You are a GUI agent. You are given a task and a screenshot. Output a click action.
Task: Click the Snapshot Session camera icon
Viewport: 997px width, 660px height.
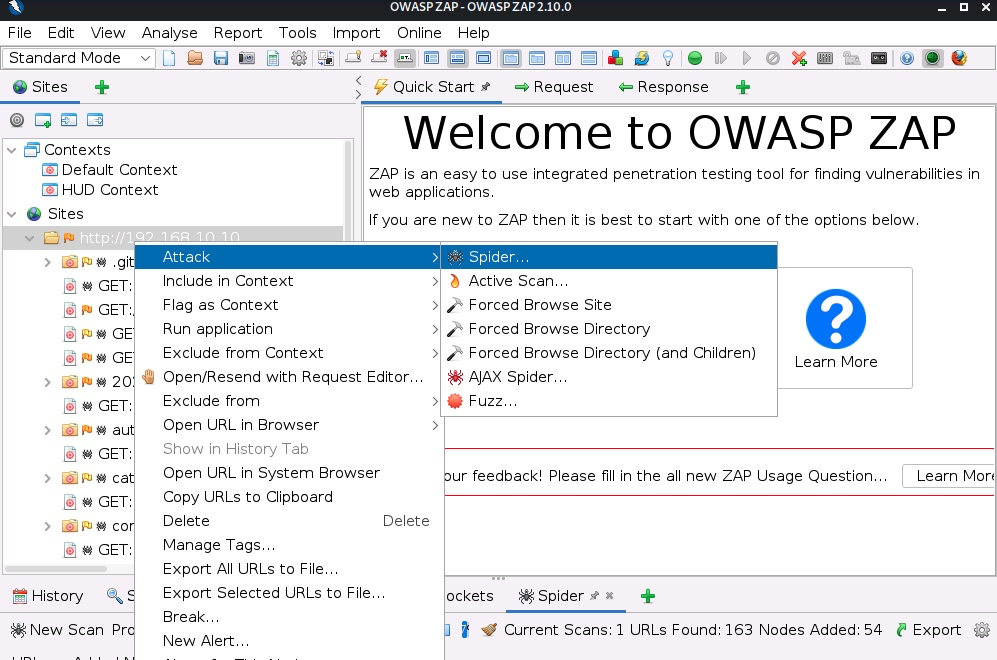click(x=247, y=58)
